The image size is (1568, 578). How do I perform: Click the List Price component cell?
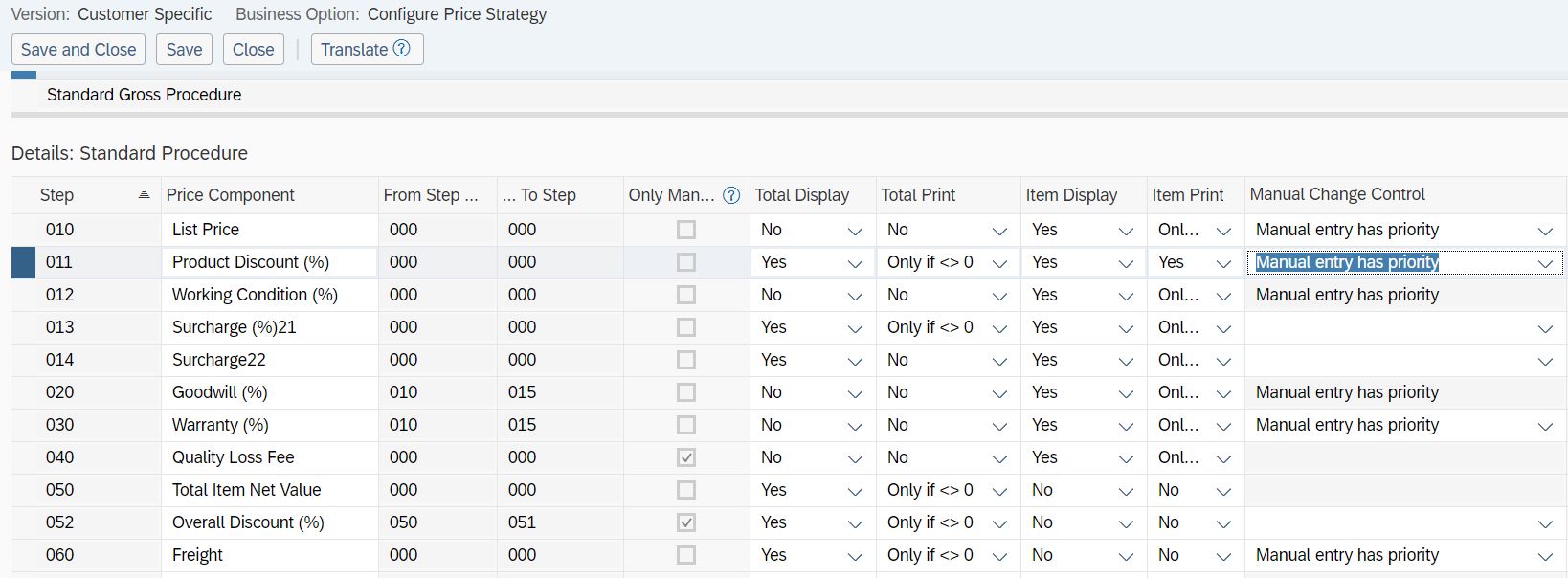click(270, 230)
